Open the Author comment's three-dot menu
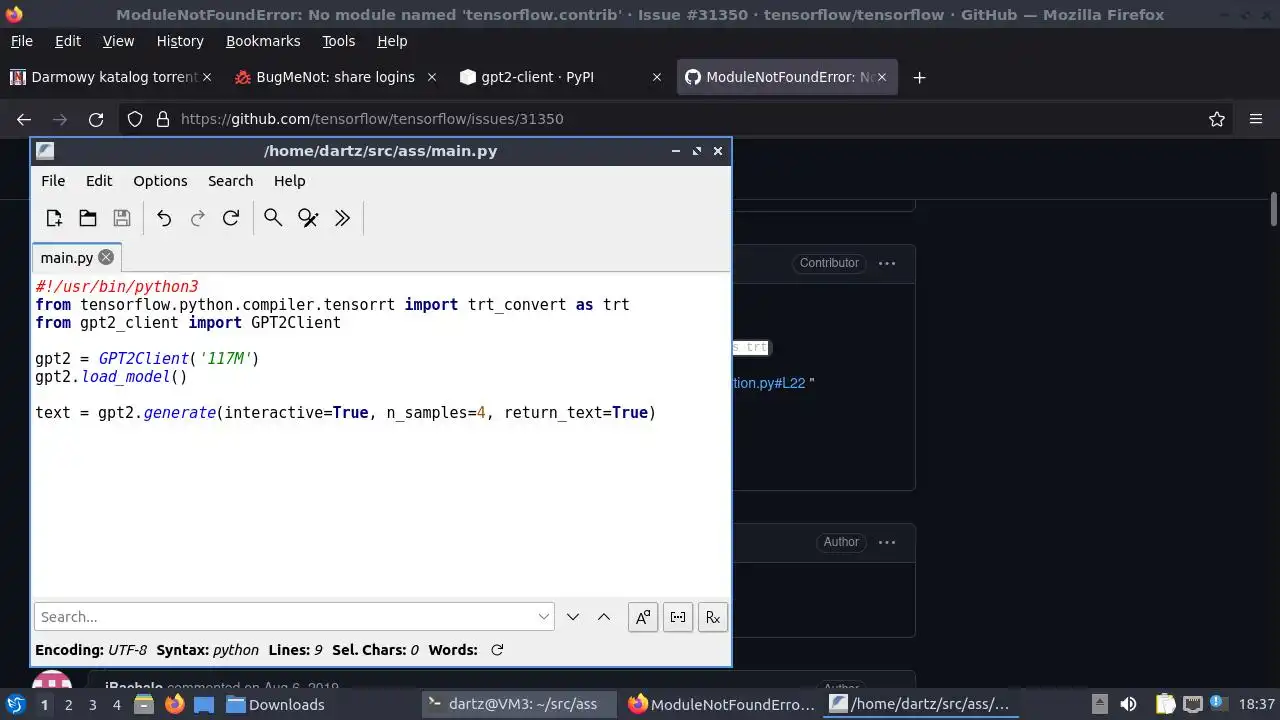The height and width of the screenshot is (720, 1280). click(x=887, y=542)
